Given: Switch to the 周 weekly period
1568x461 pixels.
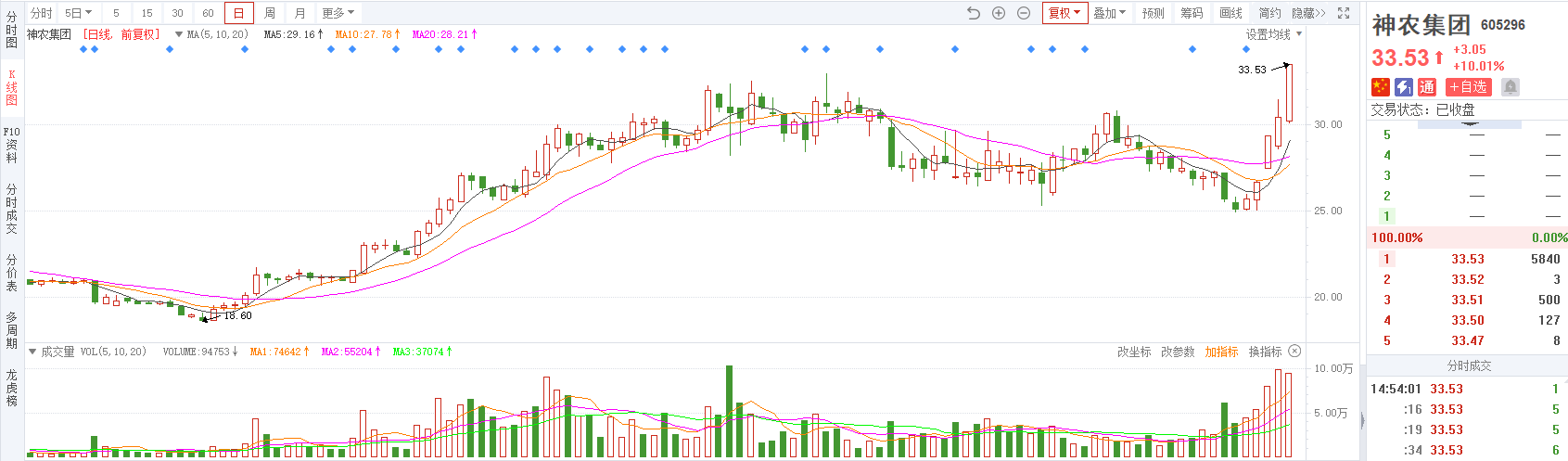Looking at the screenshot, I should tap(269, 13).
